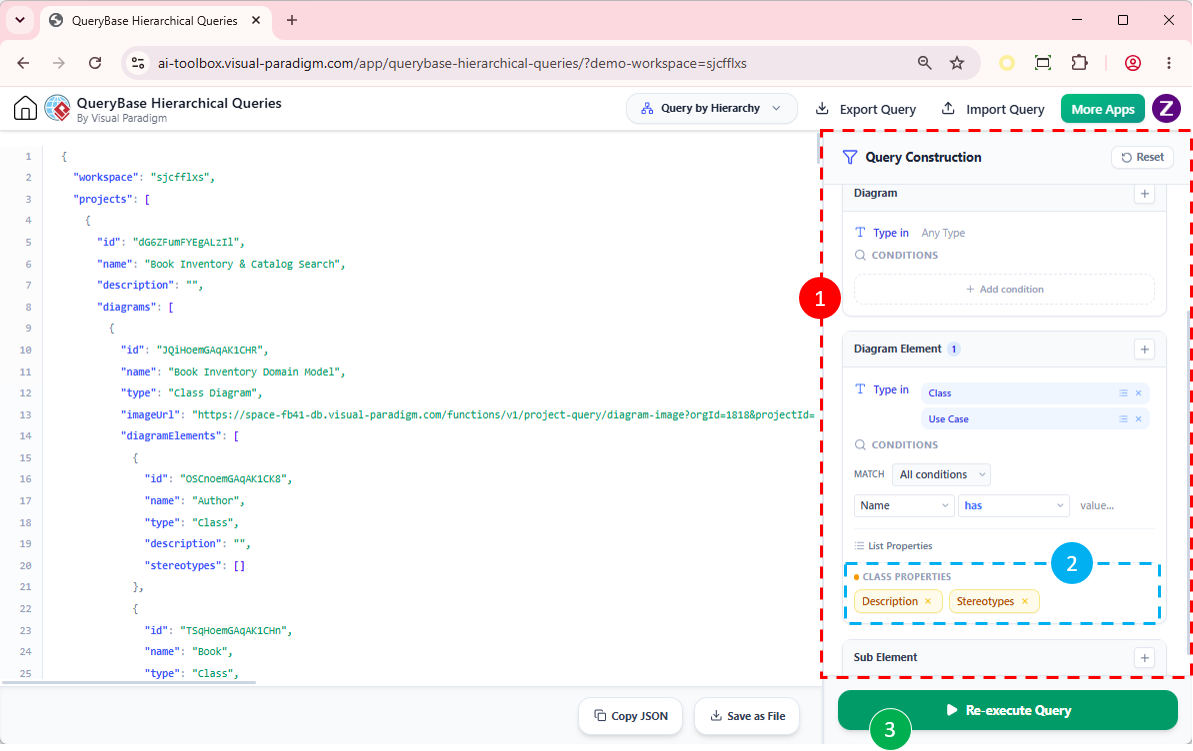The height and width of the screenshot is (751, 1193).
Task: Reload the current page
Action: (95, 63)
